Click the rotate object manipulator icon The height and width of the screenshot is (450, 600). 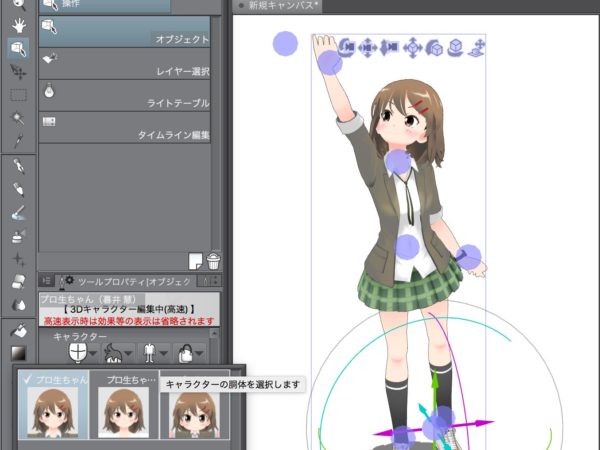click(434, 48)
